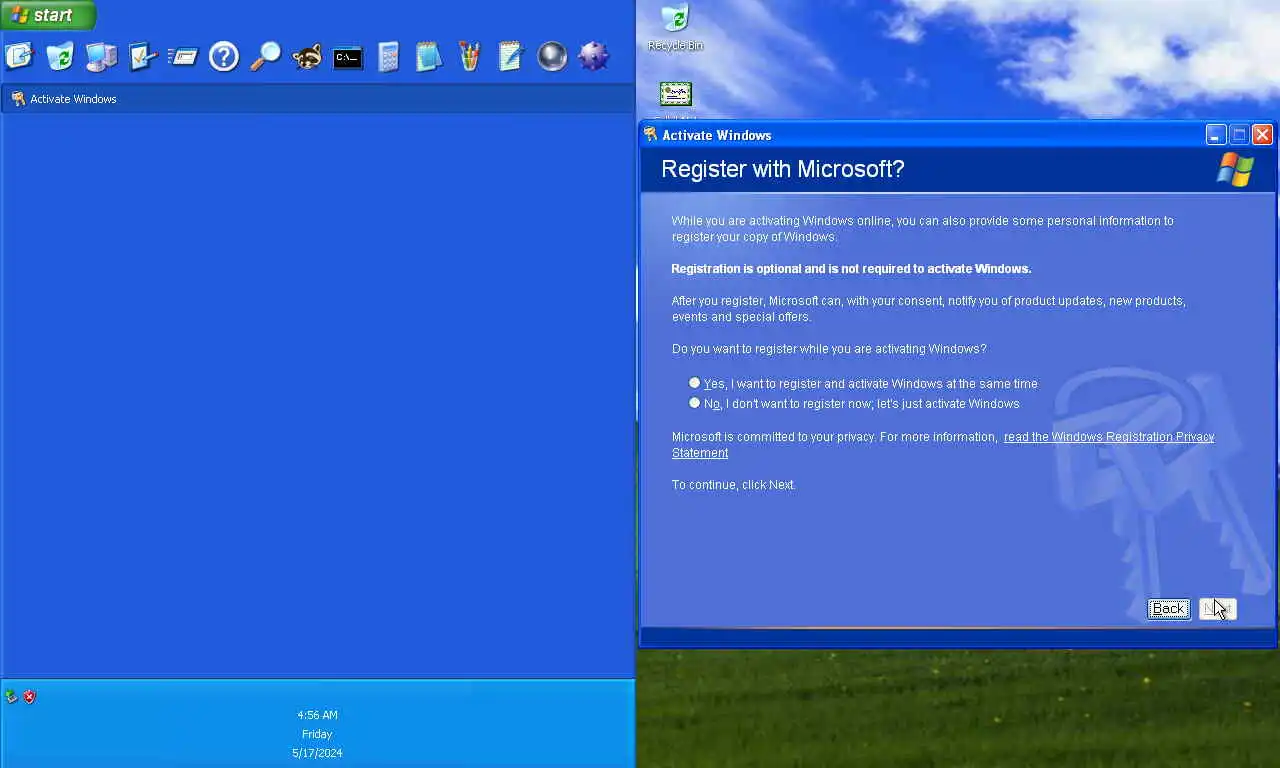This screenshot has width=1280, height=768.
Task: Click the keys icon in the Activate Windows title bar
Action: [651, 135]
